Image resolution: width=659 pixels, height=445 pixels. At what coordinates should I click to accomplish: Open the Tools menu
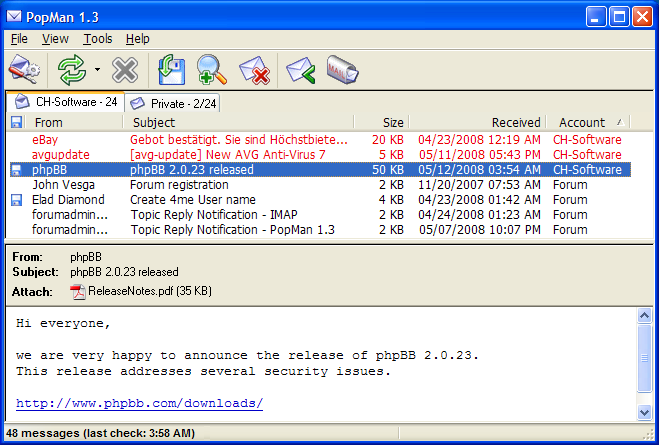(98, 39)
